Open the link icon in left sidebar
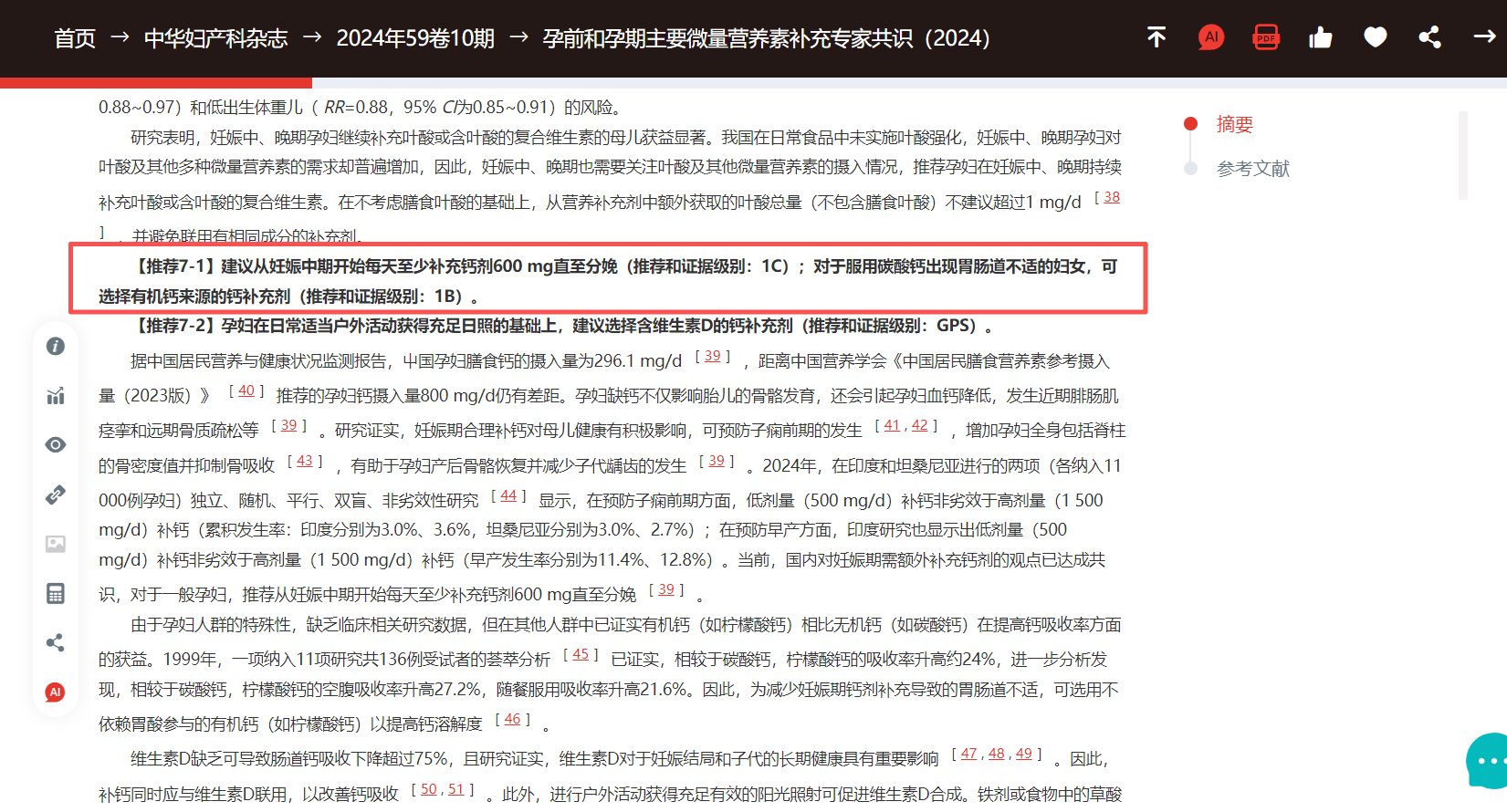This screenshot has height=812, width=1507. [56, 494]
